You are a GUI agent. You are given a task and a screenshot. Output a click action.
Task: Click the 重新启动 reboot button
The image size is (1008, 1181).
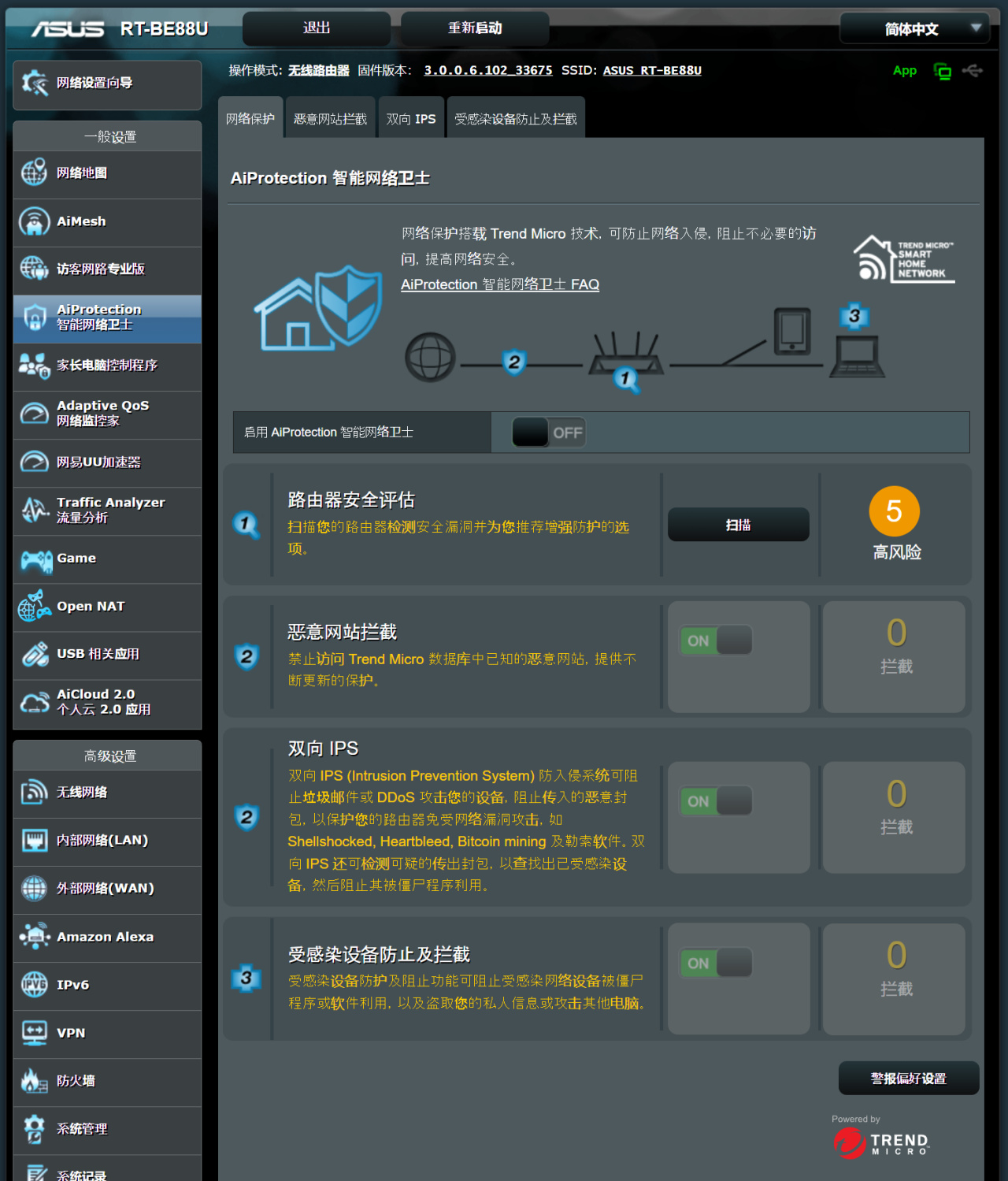pyautogui.click(x=475, y=28)
